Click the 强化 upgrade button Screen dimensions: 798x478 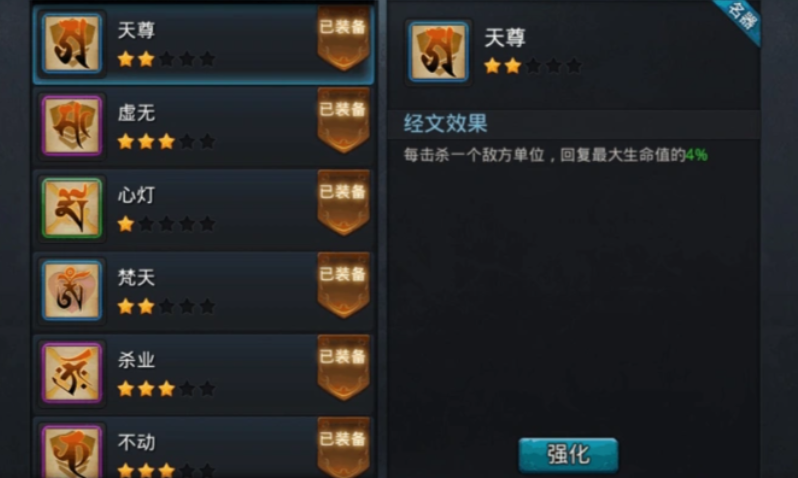point(568,455)
